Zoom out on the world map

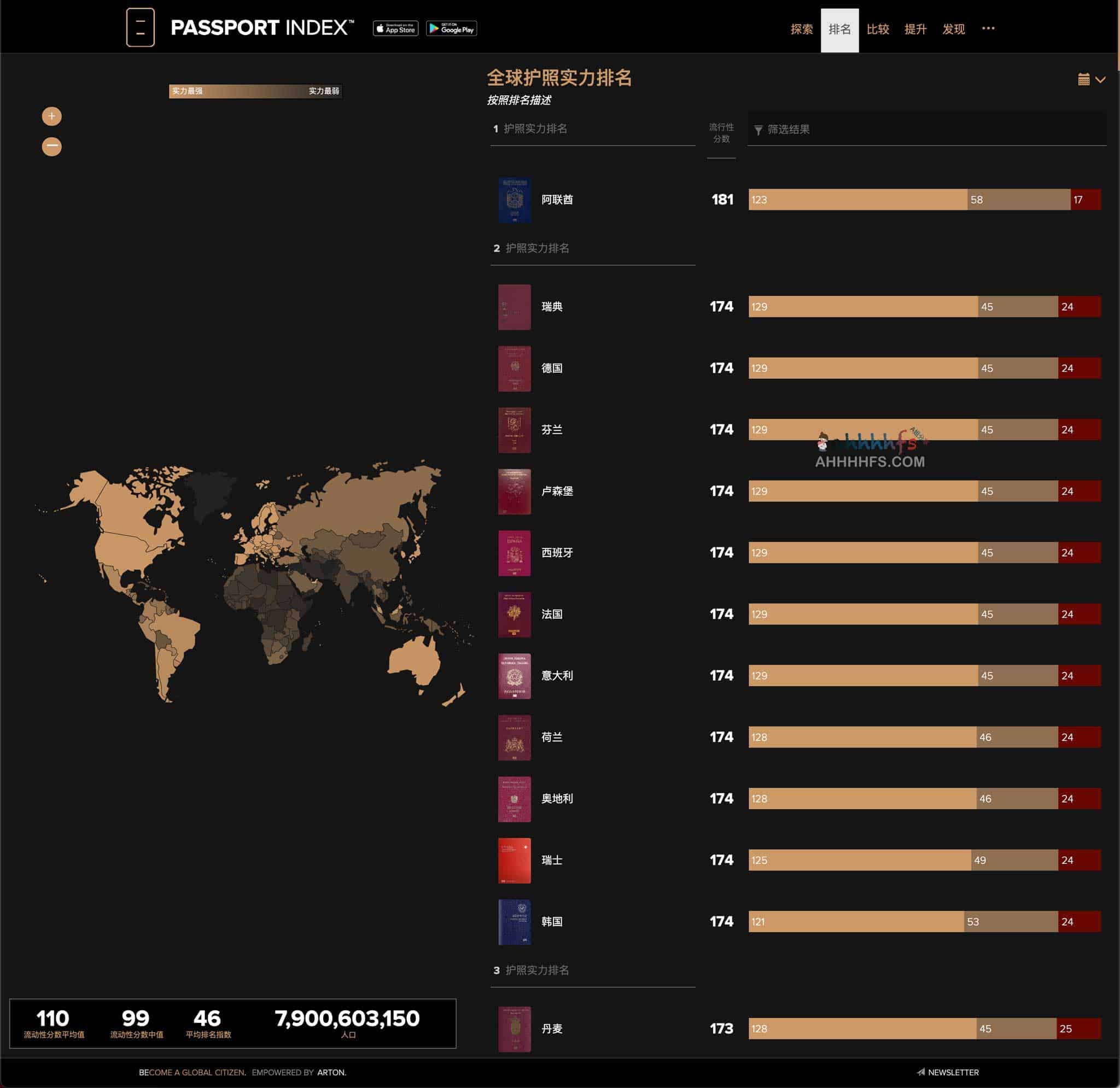click(51, 147)
